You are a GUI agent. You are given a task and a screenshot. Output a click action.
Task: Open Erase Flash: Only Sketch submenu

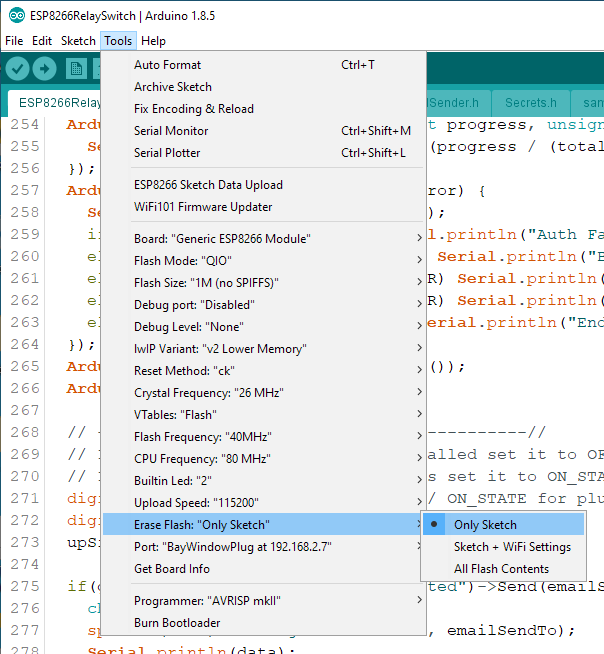click(264, 524)
